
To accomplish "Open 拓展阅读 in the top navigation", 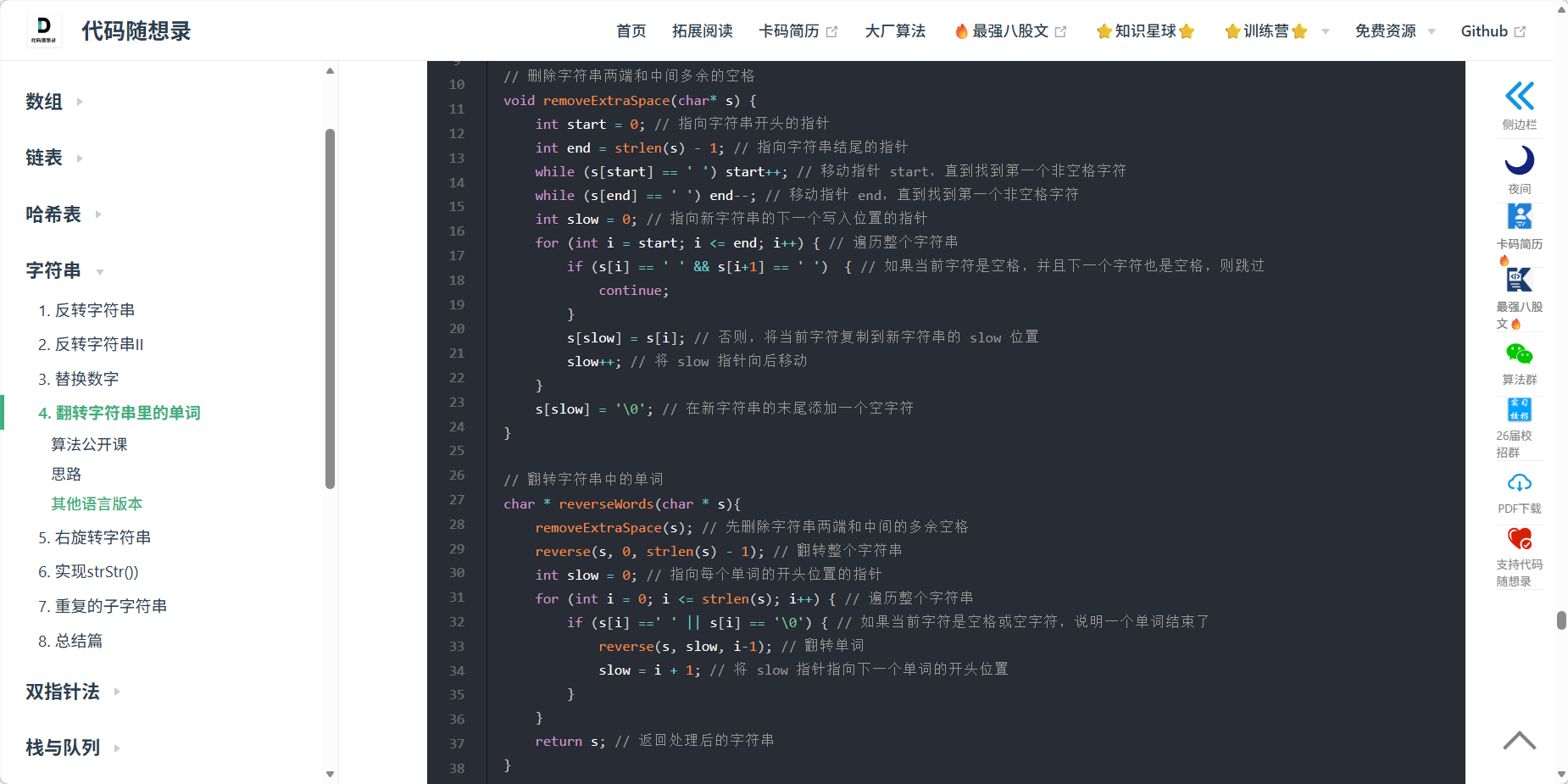I will pyautogui.click(x=702, y=31).
